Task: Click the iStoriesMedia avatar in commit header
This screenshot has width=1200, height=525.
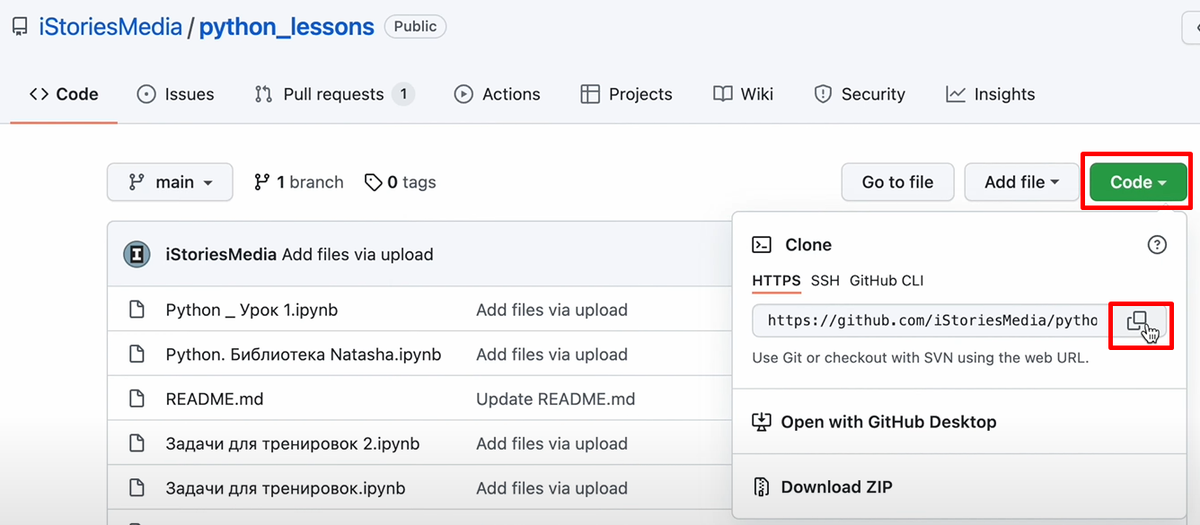Action: (137, 254)
